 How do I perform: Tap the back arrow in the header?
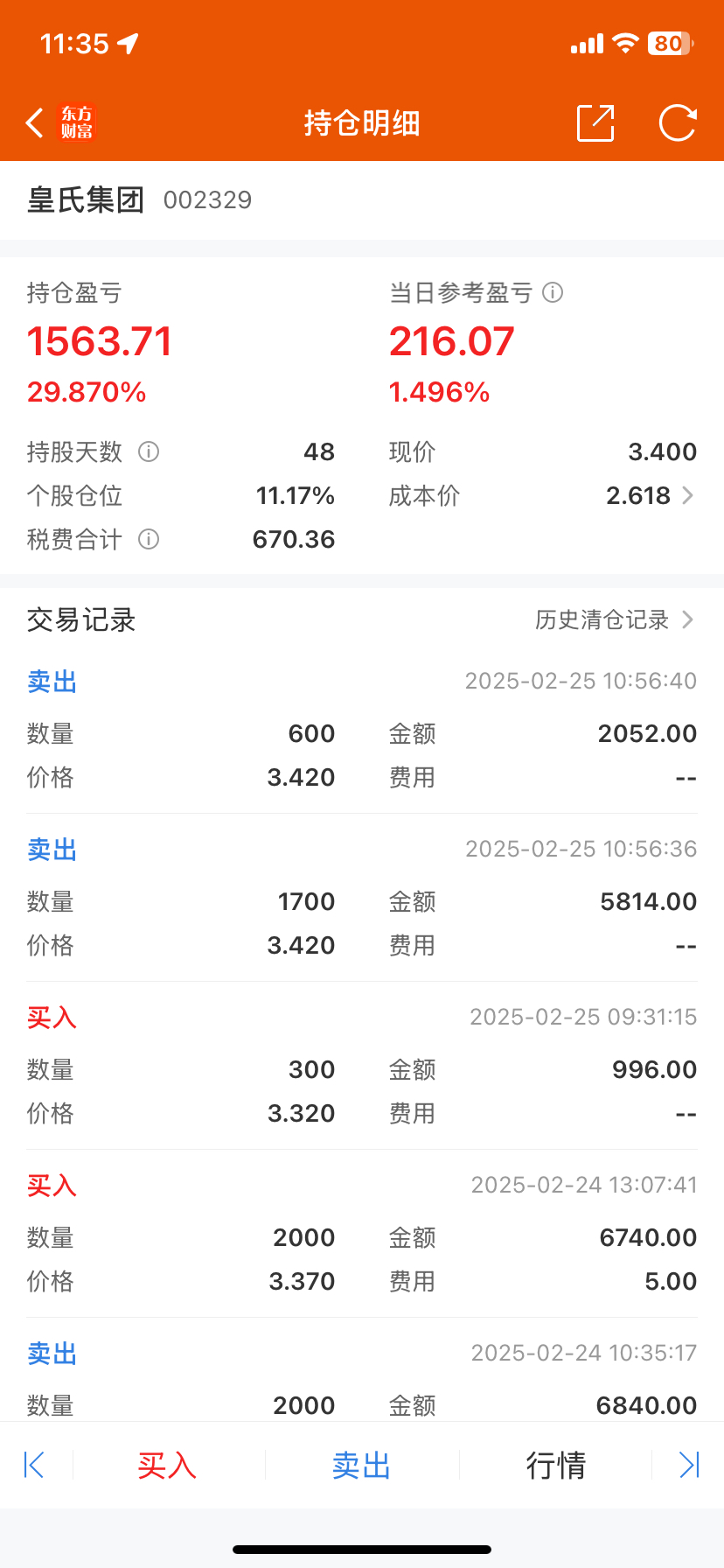(x=35, y=123)
